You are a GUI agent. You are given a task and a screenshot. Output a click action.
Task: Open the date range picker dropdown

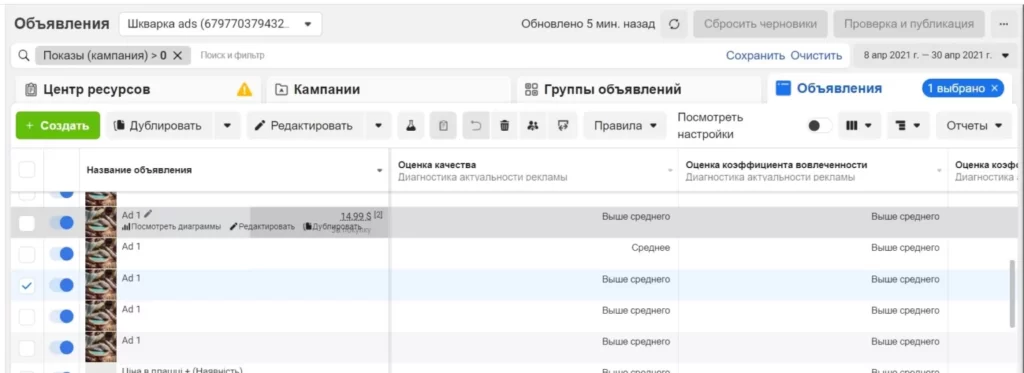935,56
